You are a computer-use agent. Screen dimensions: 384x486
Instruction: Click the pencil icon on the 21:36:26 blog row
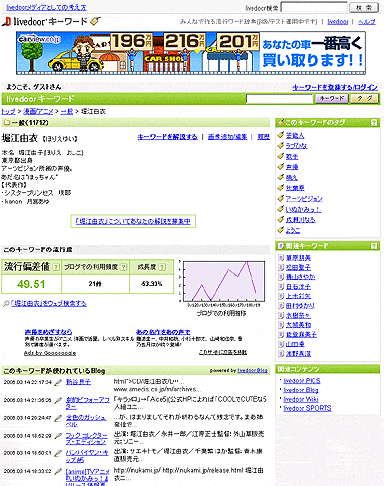coord(58,400)
